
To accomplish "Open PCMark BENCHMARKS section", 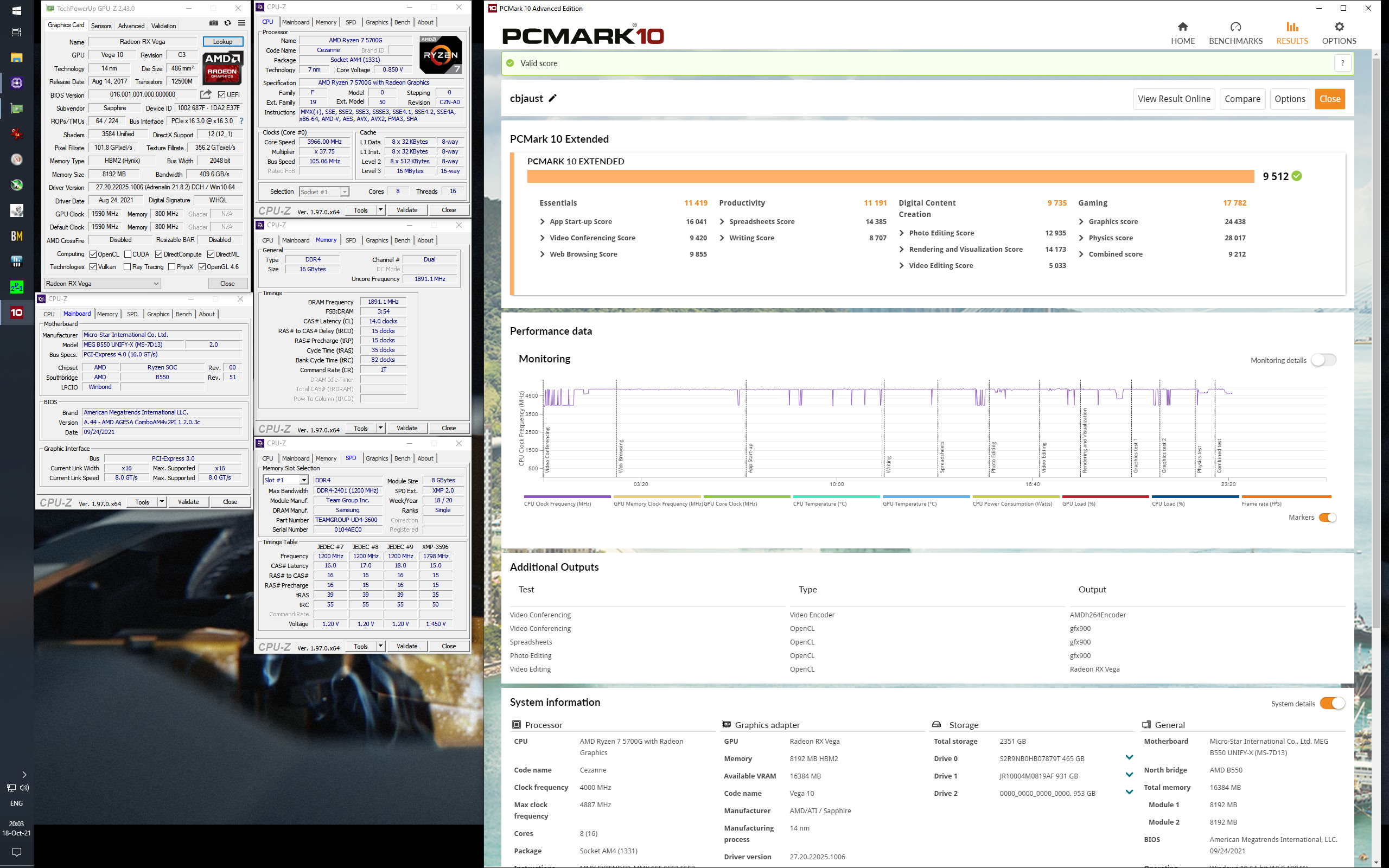I will click(1235, 33).
